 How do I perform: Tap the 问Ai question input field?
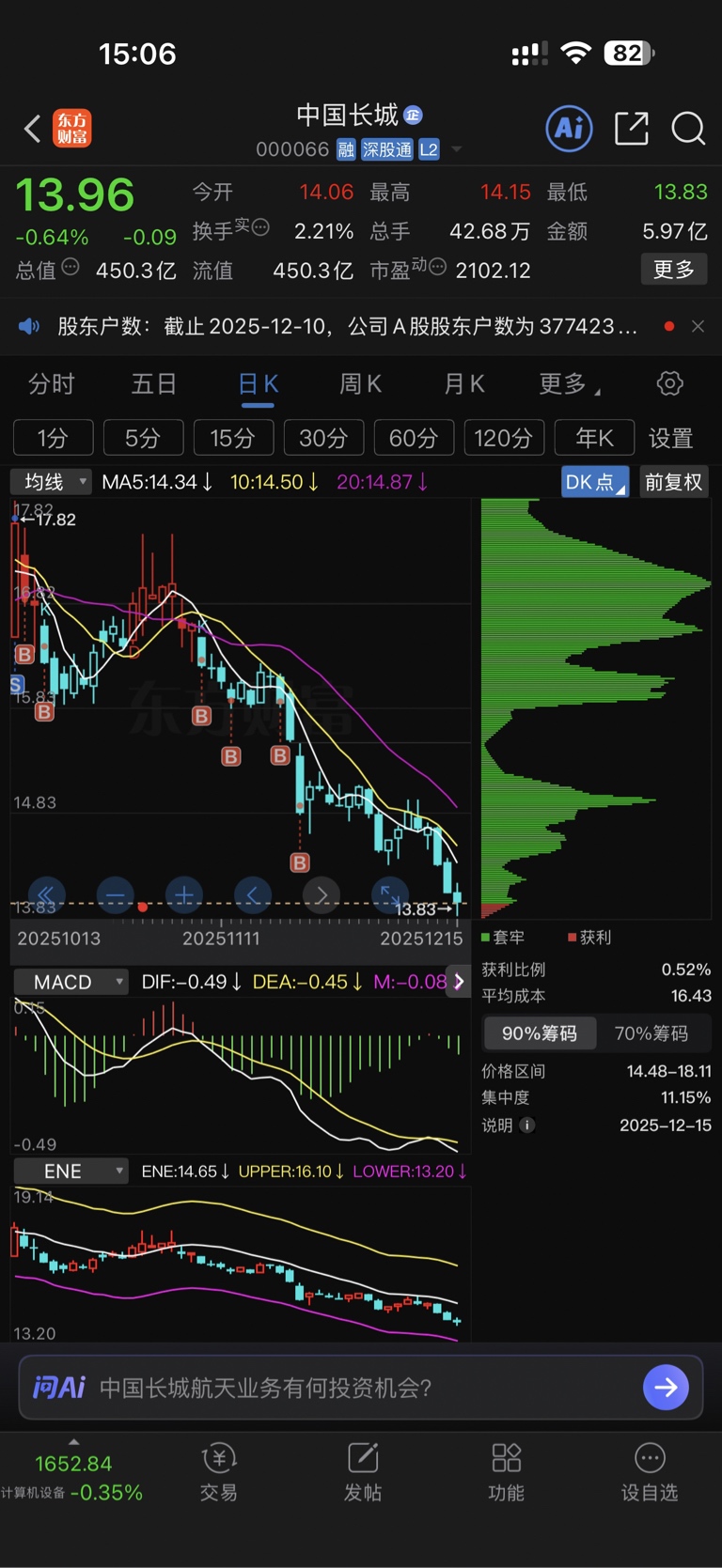pos(362,1388)
